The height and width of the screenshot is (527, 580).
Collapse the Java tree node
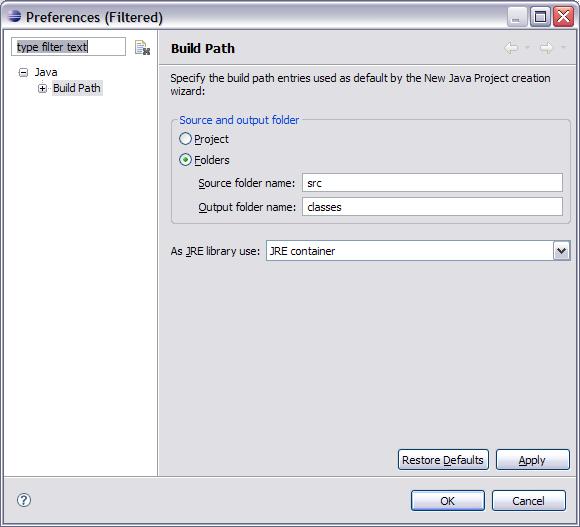(23, 72)
